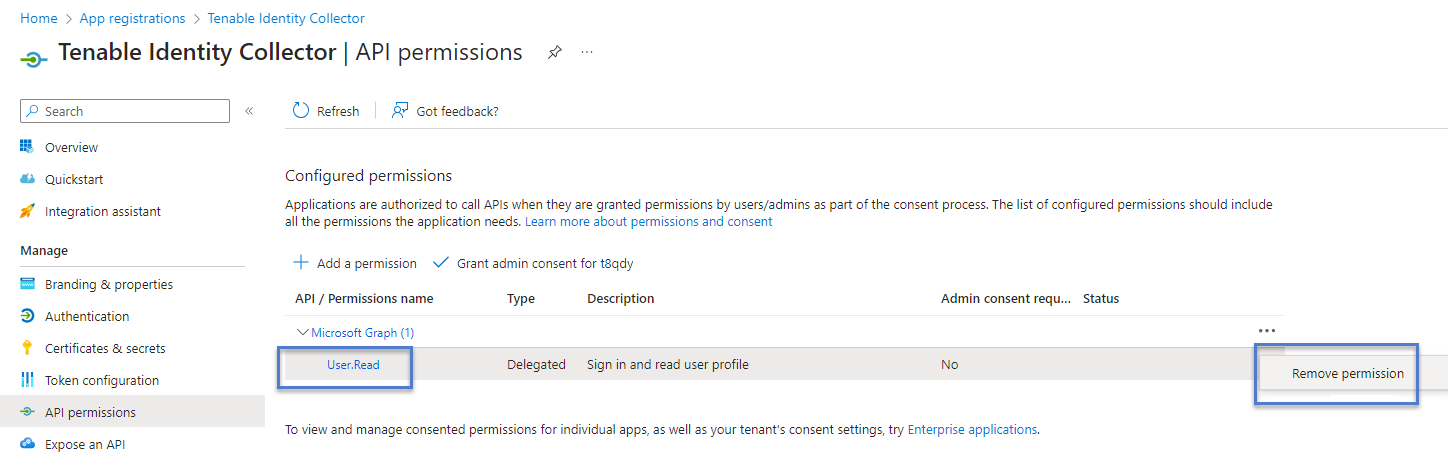The height and width of the screenshot is (455, 1448).
Task: Click the plus icon for Add a permission
Action: tap(300, 263)
